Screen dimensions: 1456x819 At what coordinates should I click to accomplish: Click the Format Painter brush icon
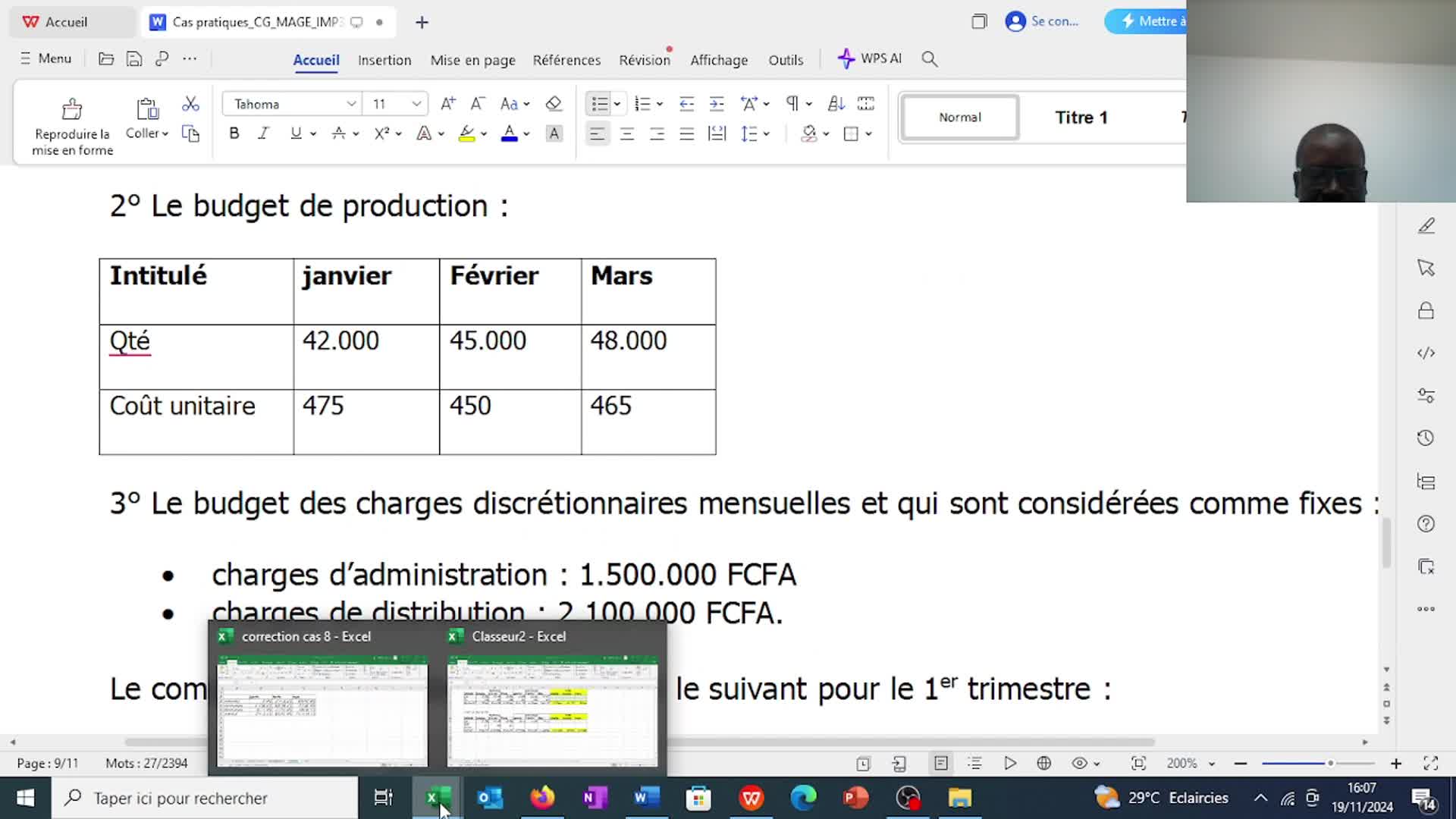click(72, 110)
